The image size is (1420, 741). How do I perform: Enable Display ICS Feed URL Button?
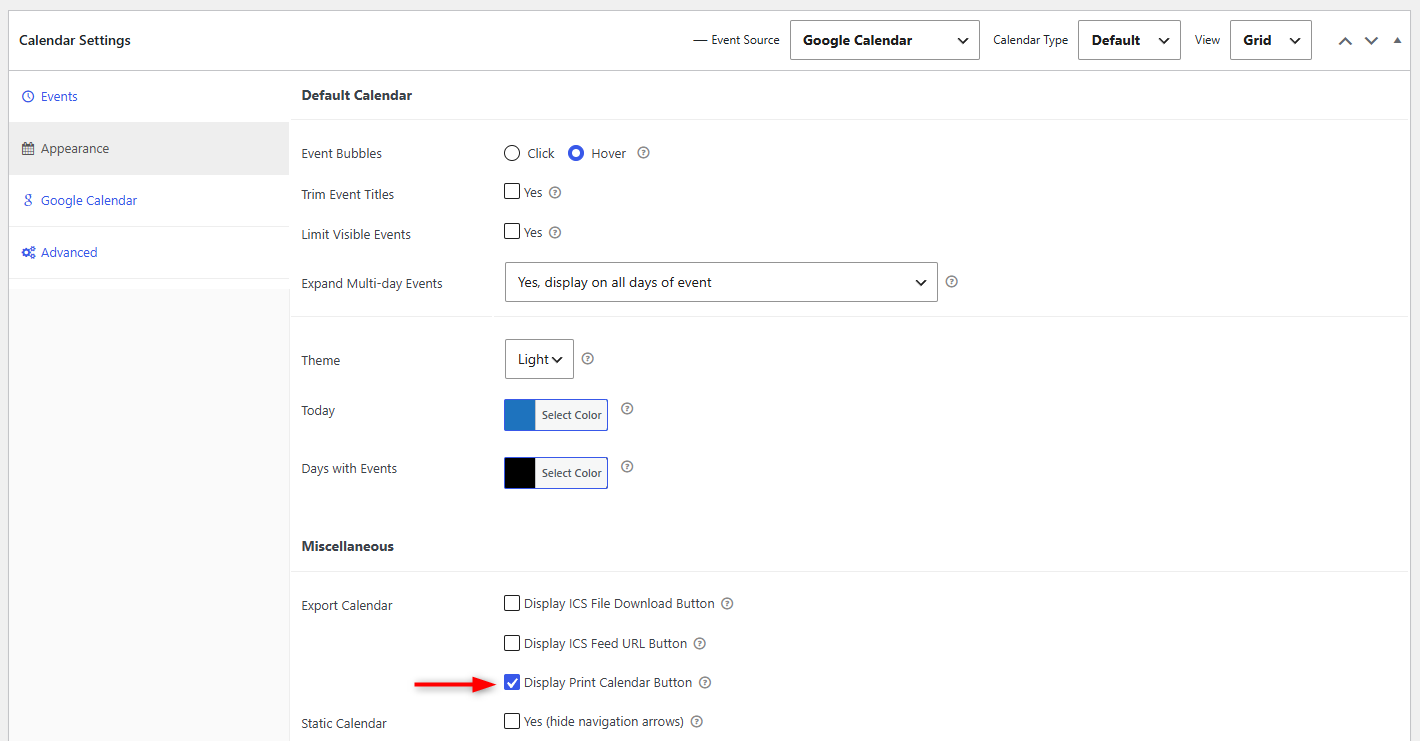pyautogui.click(x=512, y=643)
